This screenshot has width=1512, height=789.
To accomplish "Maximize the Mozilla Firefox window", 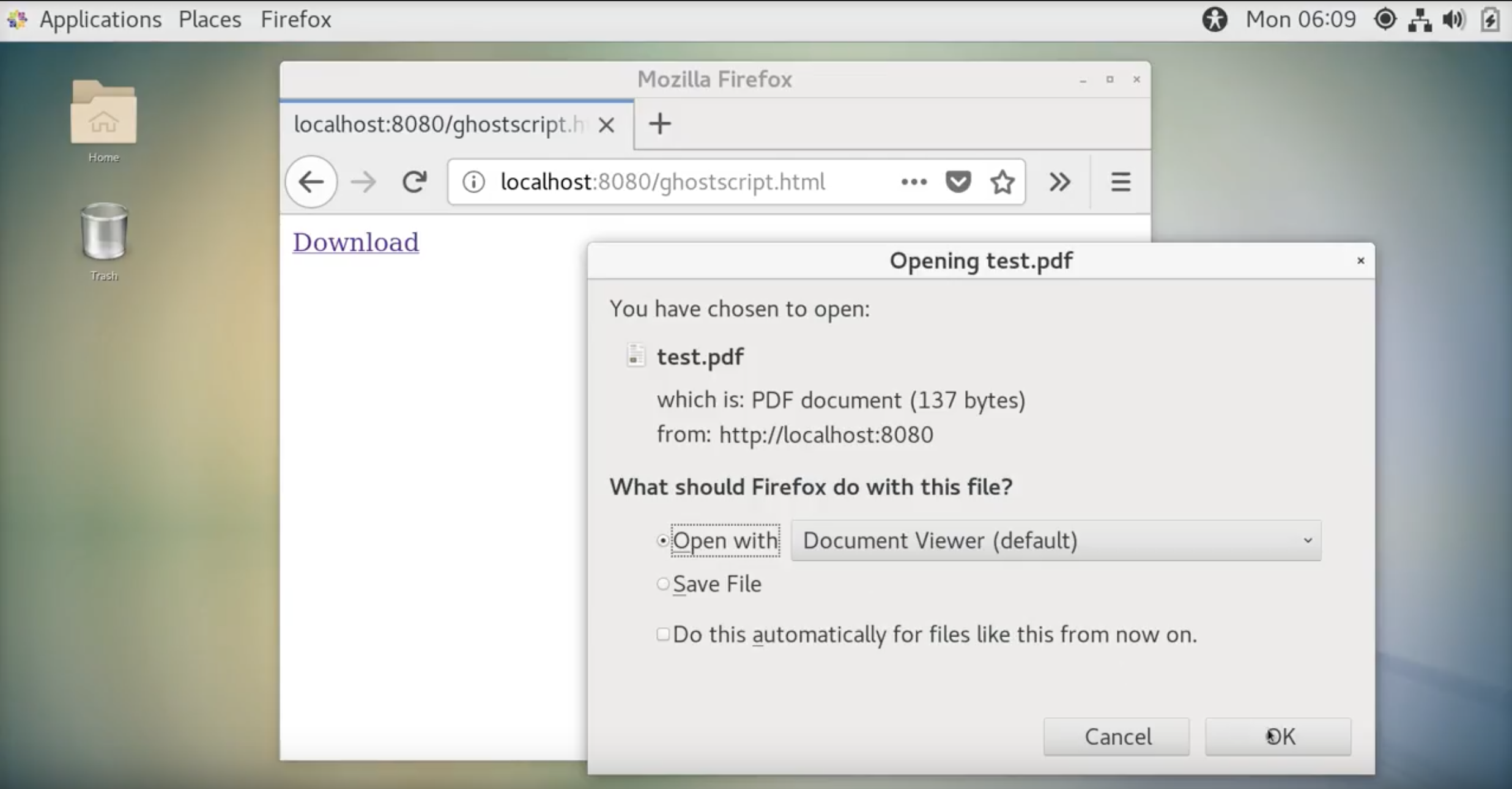I will 1110,80.
